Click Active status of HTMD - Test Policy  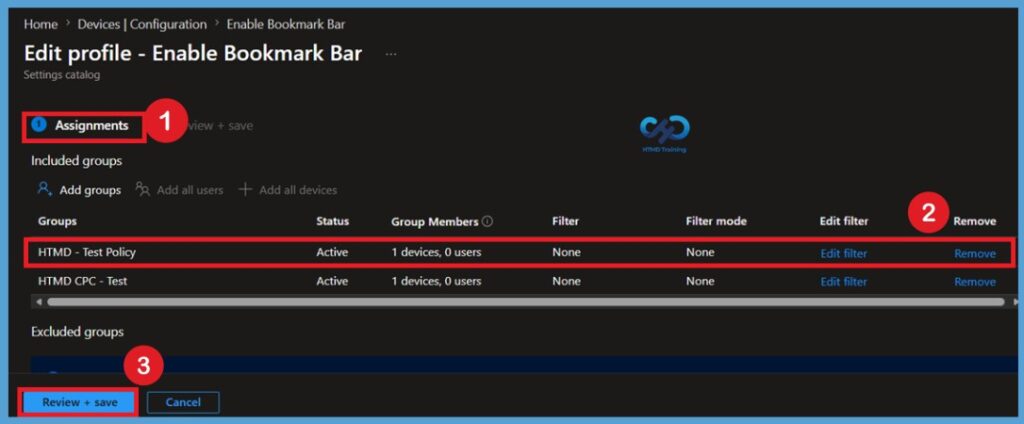pos(332,252)
